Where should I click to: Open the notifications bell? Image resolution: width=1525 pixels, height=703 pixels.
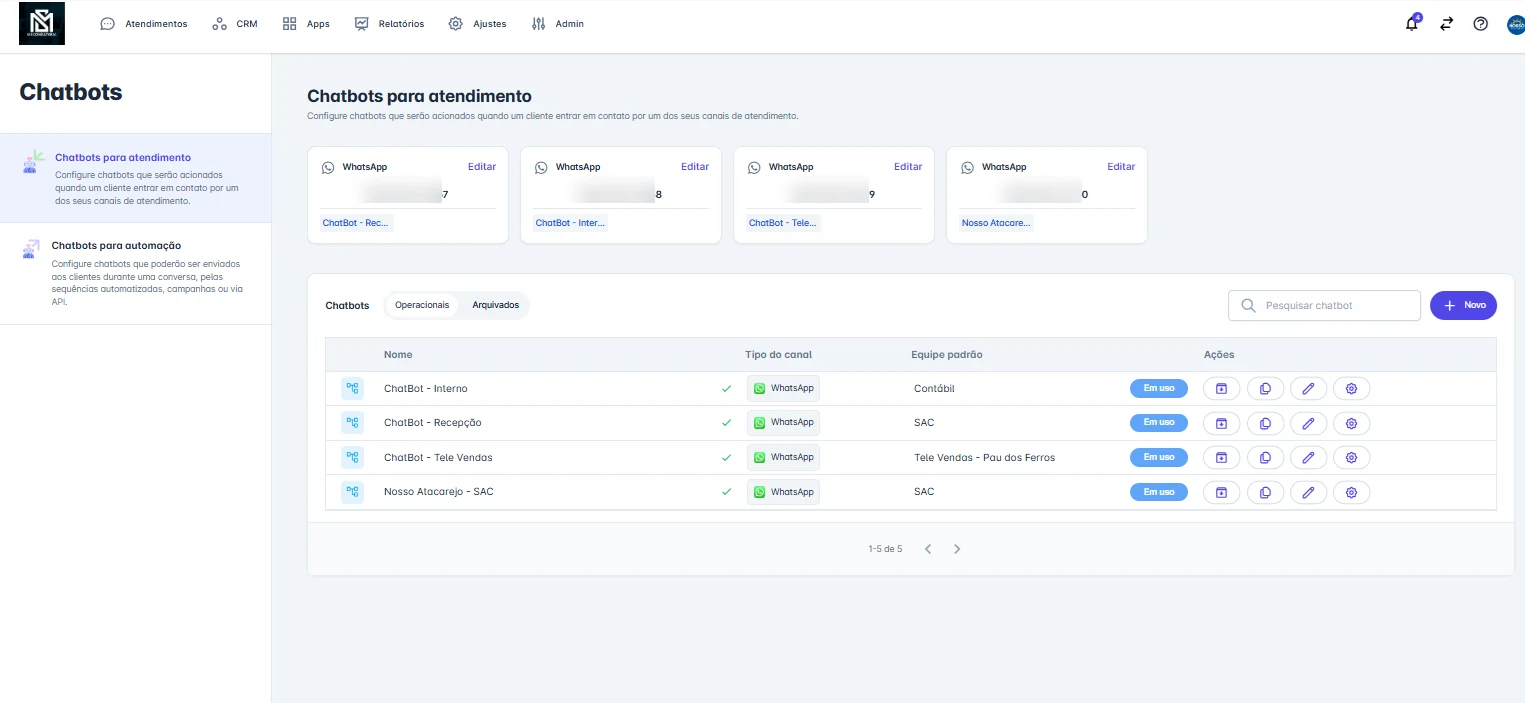(x=1412, y=24)
